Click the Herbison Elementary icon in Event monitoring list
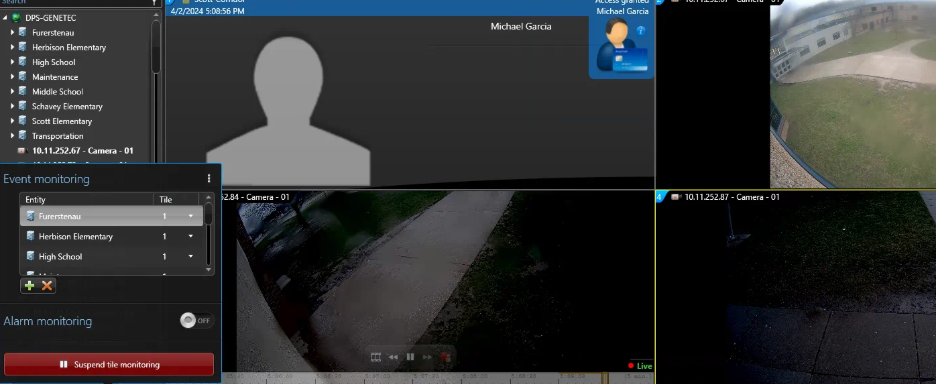 click(30, 236)
